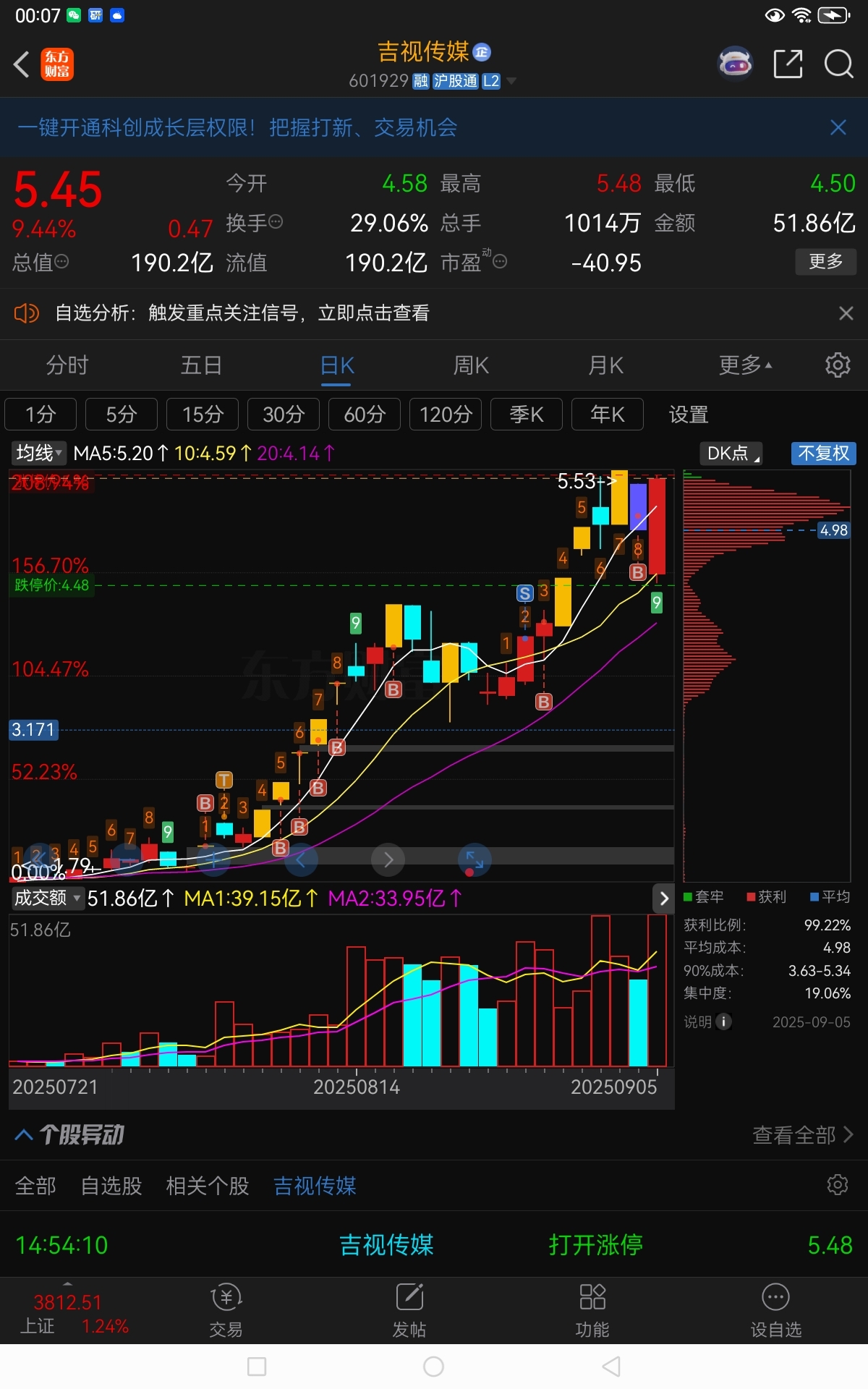Screen dimensions: 868x1389
Task: Toggle the 获利 legend item
Action: point(767,897)
